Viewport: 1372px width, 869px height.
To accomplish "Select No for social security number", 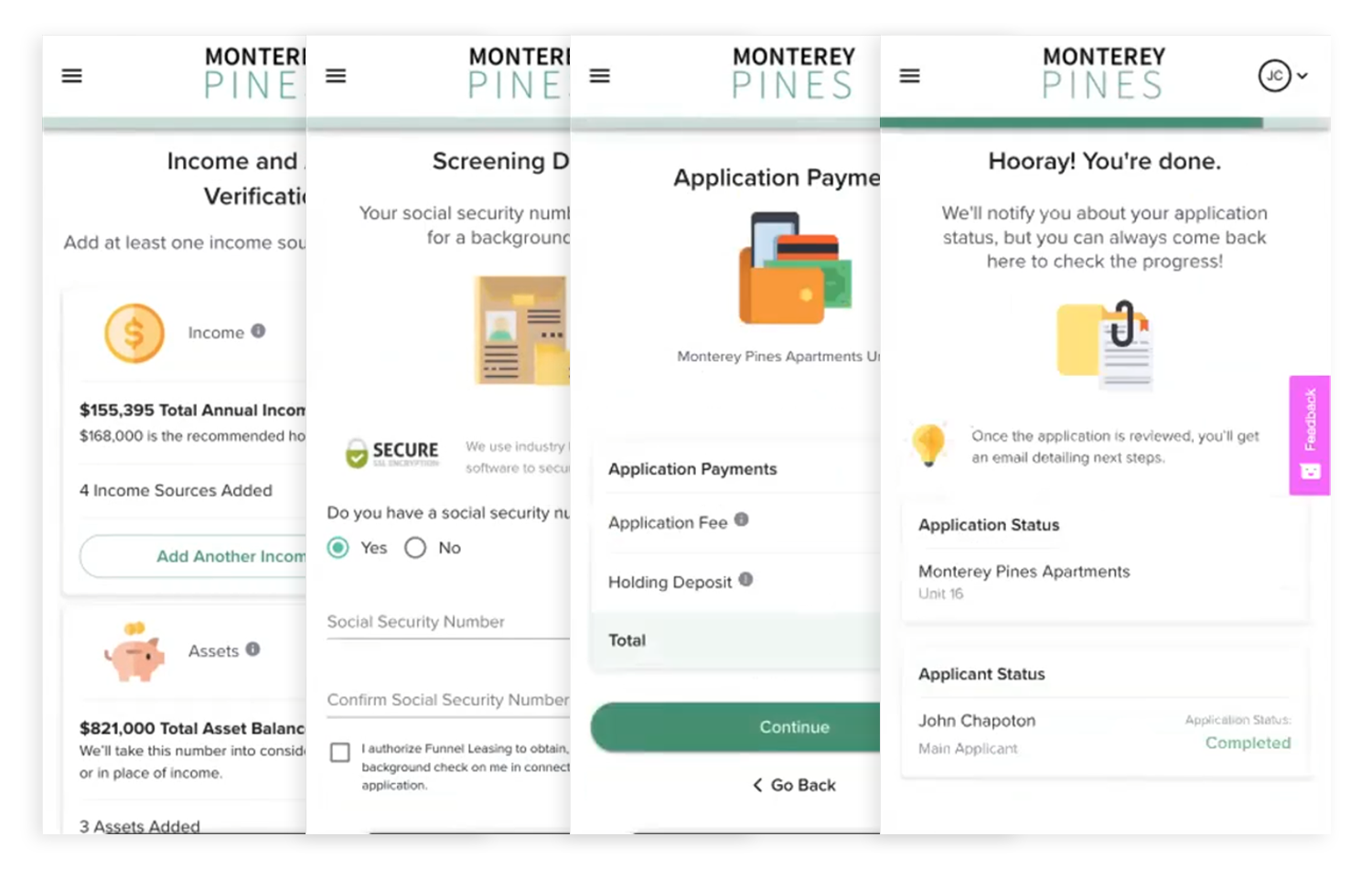I will point(415,547).
